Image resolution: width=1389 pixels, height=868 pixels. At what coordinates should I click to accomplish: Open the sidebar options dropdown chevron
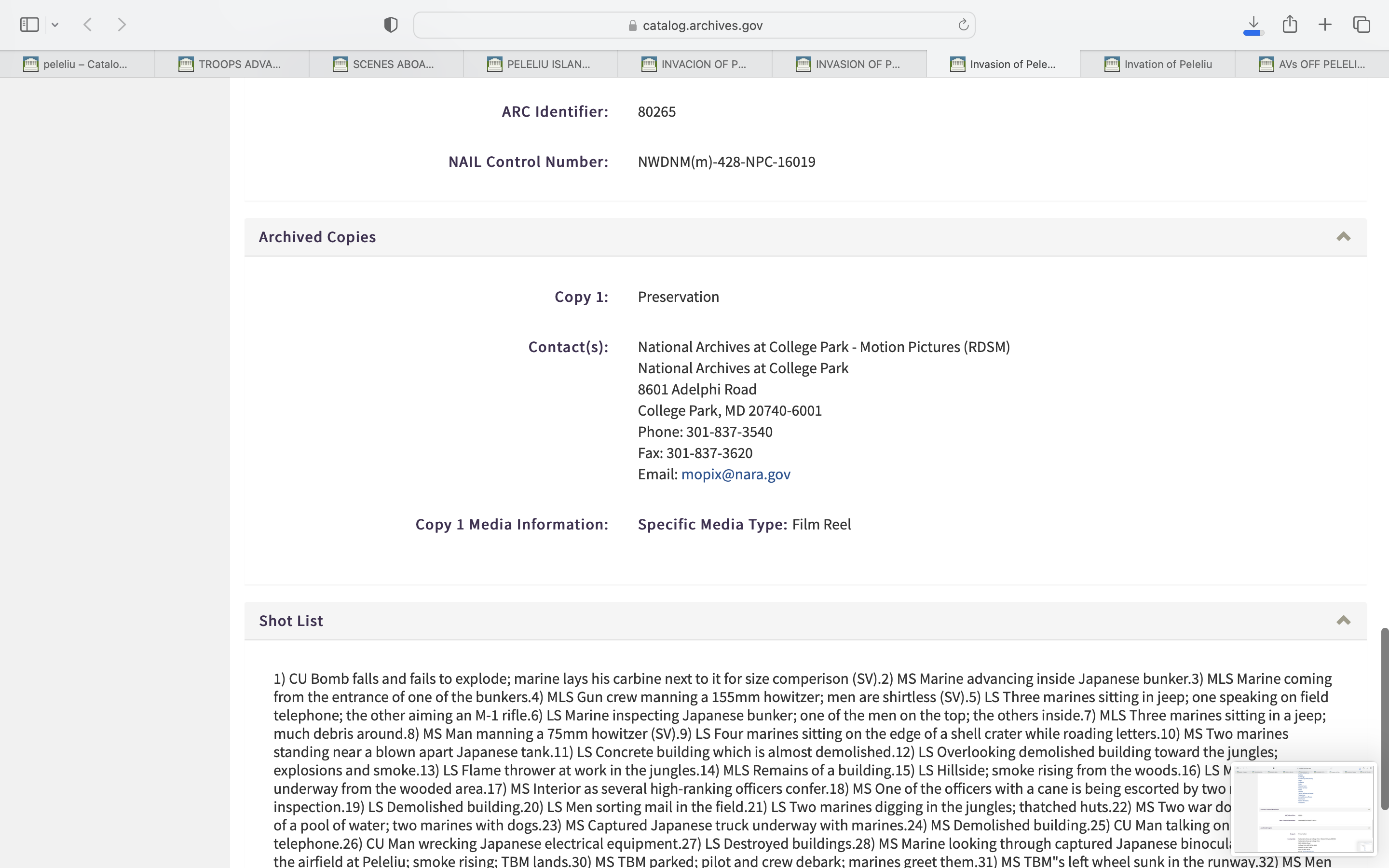(x=55, y=25)
